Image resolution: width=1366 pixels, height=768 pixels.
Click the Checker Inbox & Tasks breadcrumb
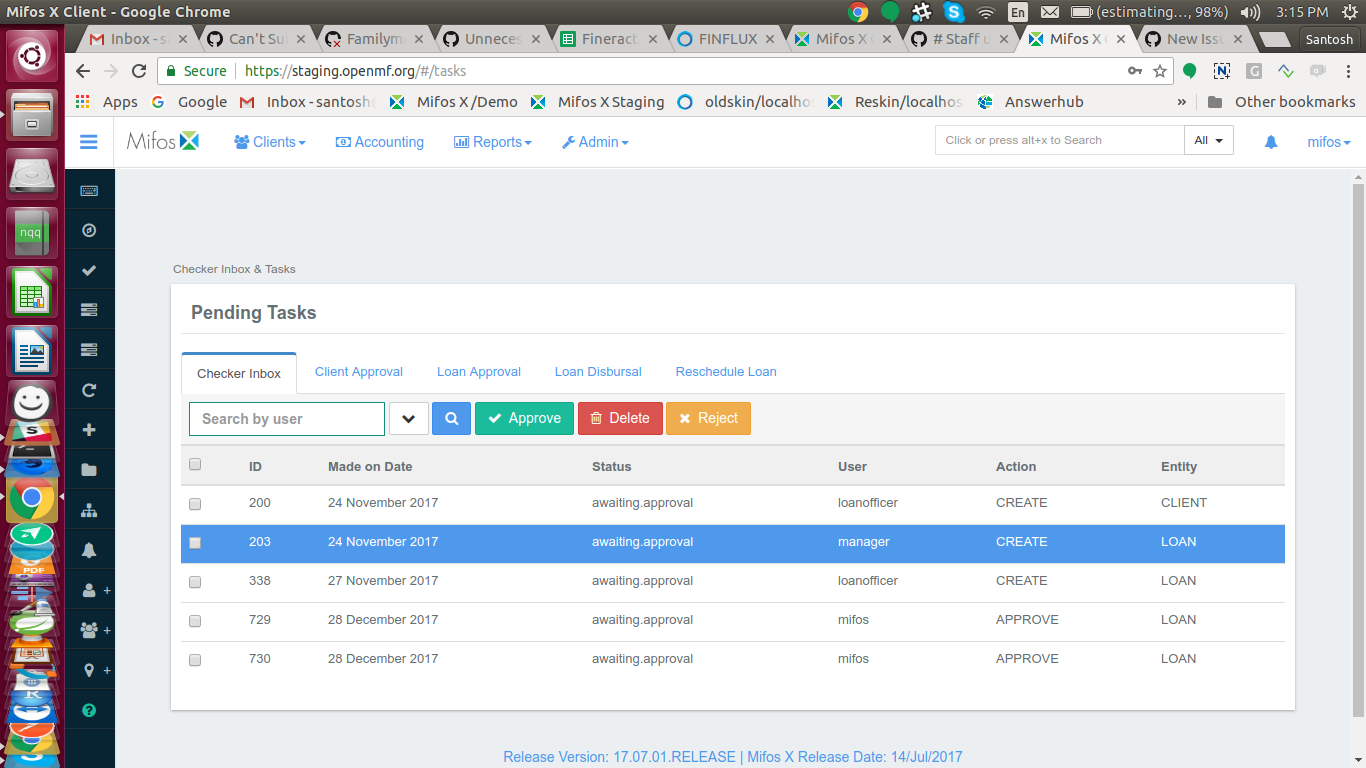coord(234,269)
